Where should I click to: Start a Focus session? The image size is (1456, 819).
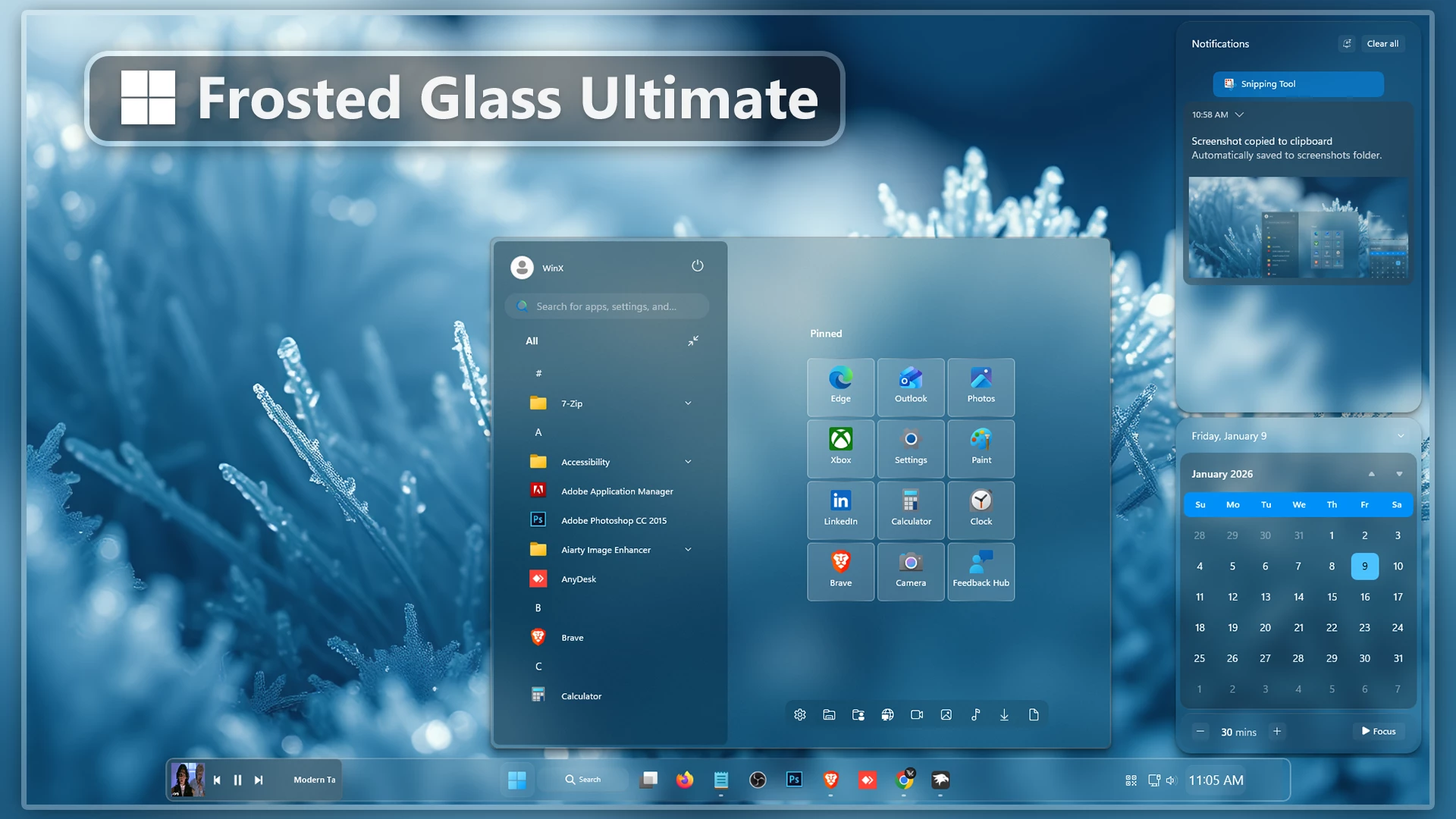tap(1379, 731)
